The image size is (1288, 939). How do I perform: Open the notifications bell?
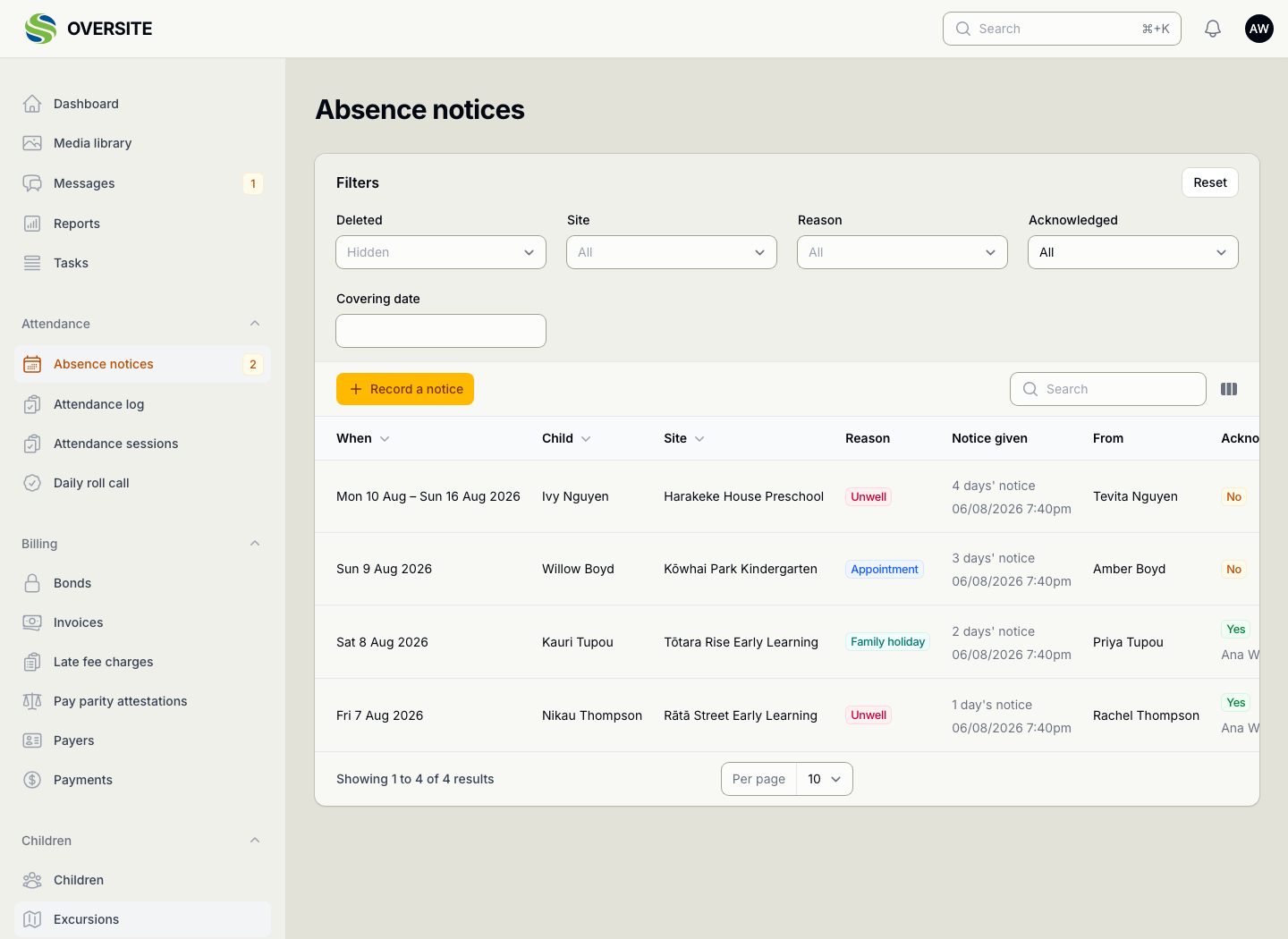(x=1213, y=29)
